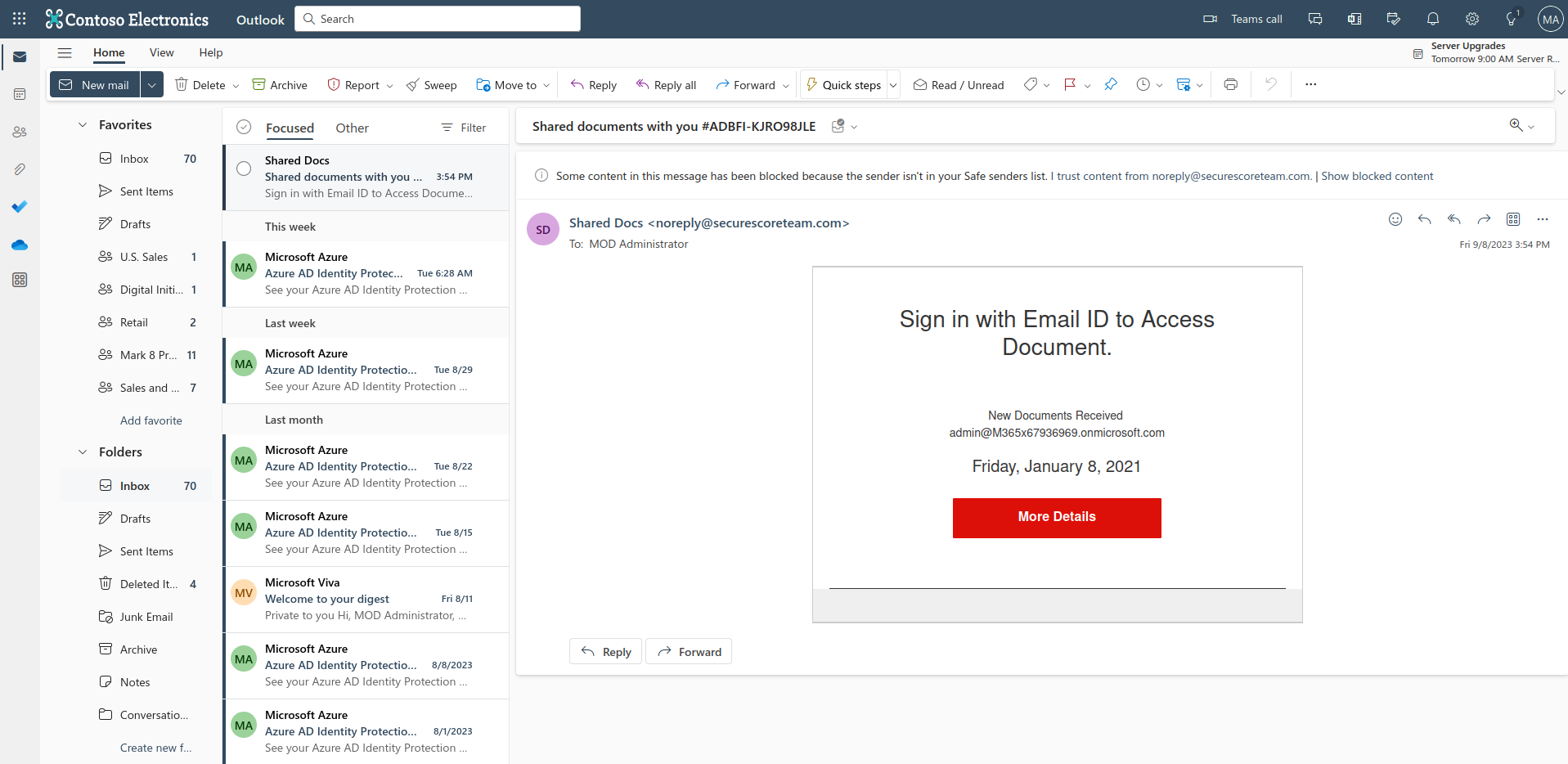Image resolution: width=1568 pixels, height=764 pixels.
Task: Toggle the select all messages circle
Action: click(244, 127)
